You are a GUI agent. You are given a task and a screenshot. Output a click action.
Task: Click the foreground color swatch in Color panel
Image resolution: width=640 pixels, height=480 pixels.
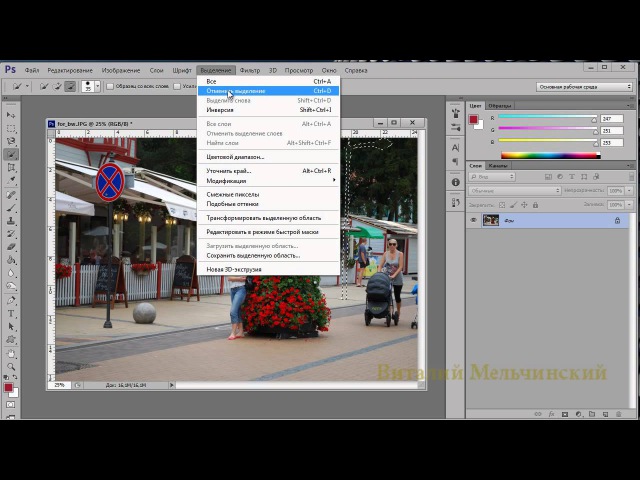[474, 120]
